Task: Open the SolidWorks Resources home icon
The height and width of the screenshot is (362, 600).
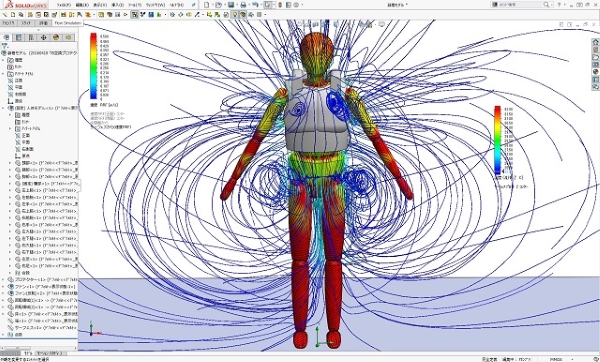Action: 595,42
